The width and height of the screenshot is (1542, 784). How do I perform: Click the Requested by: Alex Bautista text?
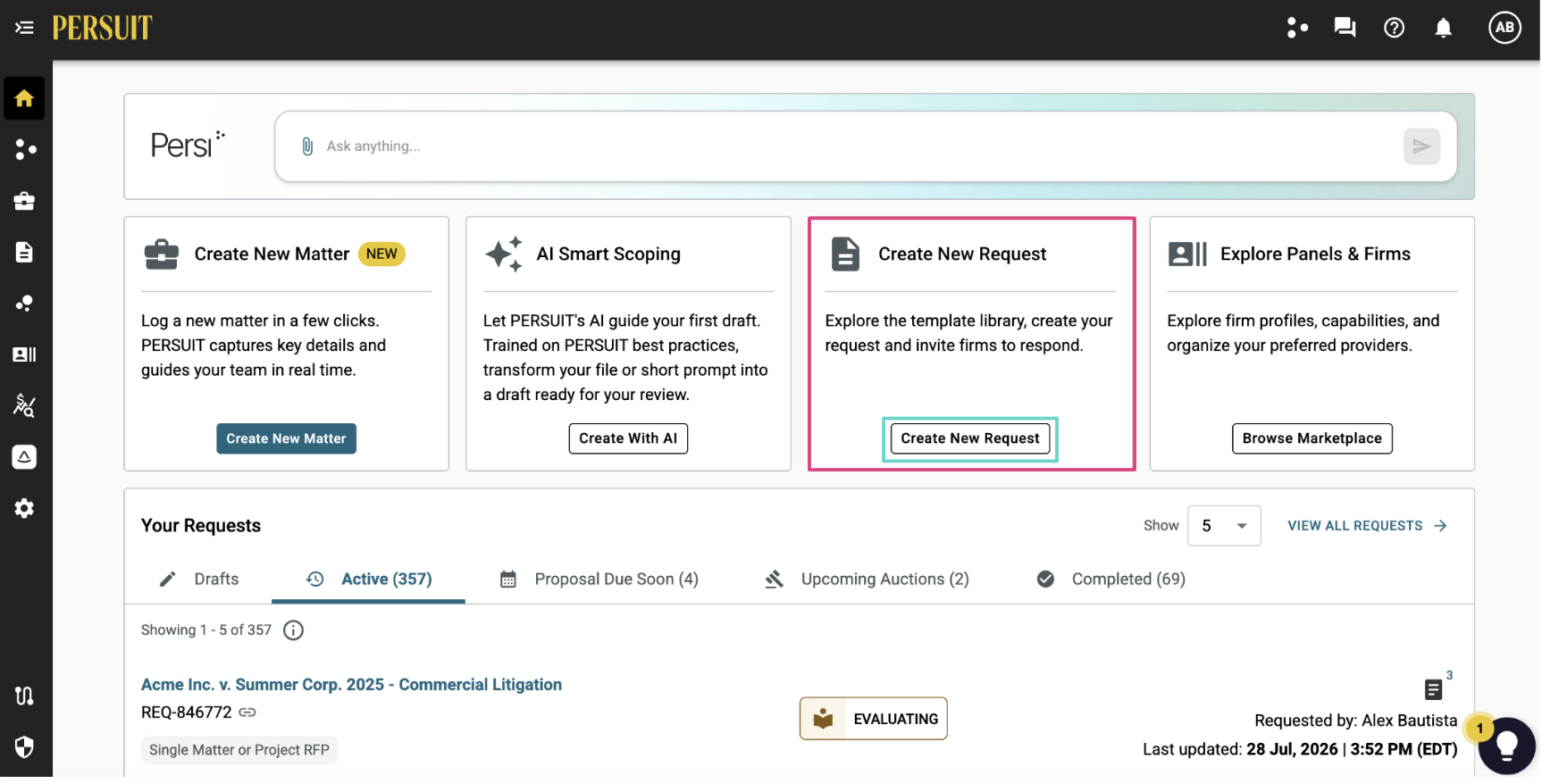(1355, 721)
